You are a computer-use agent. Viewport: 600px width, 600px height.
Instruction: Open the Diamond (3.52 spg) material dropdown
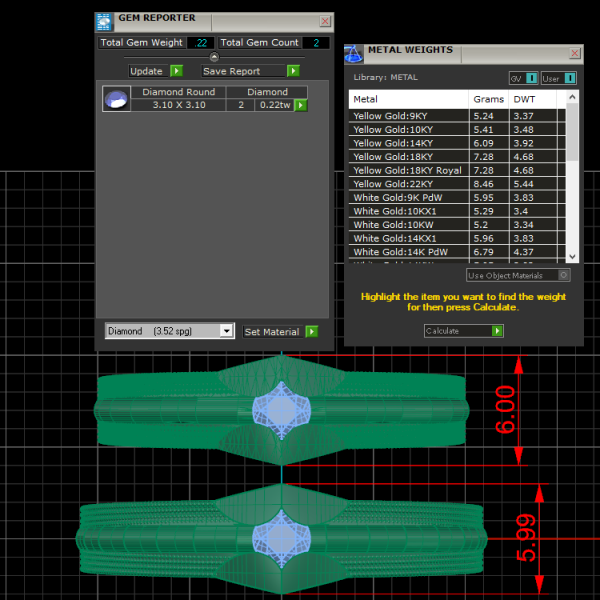point(226,331)
